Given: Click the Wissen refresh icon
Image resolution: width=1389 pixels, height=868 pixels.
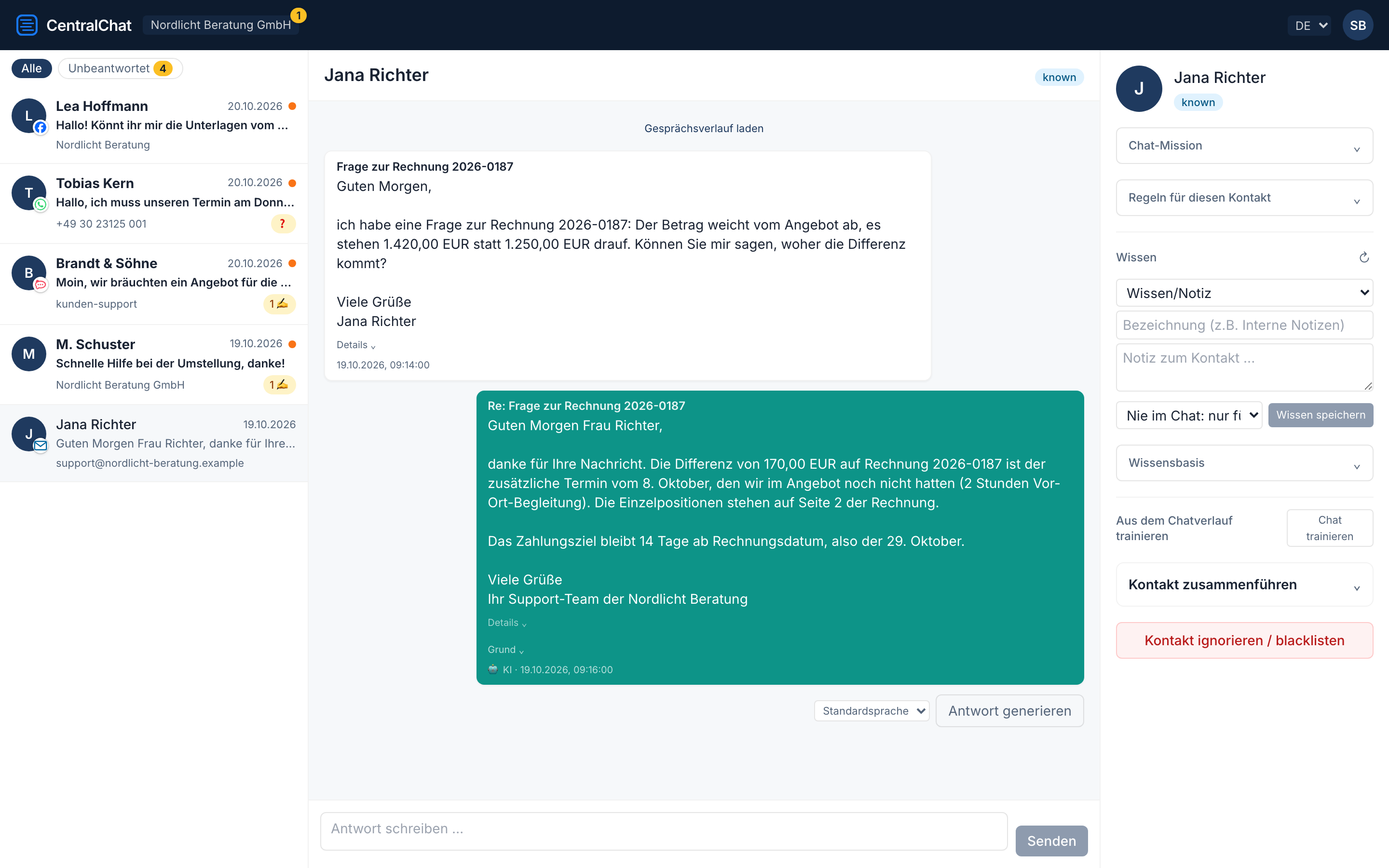Looking at the screenshot, I should [x=1364, y=257].
